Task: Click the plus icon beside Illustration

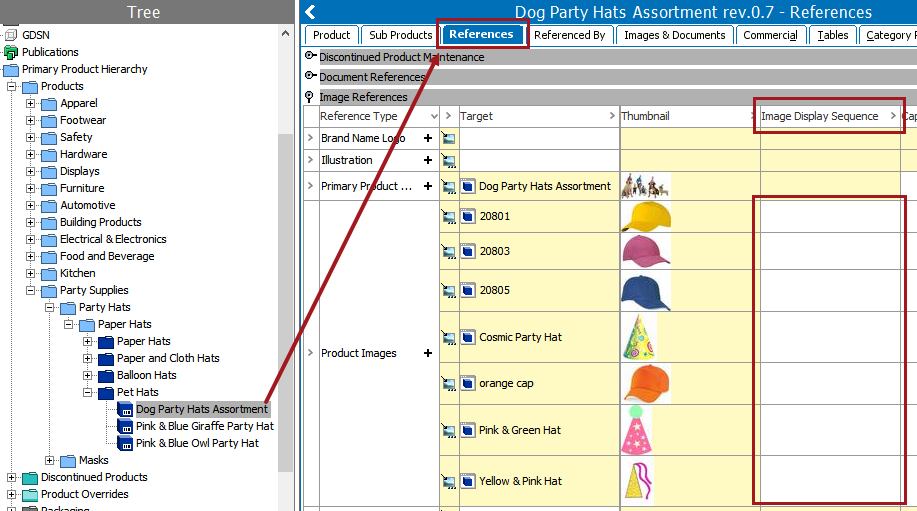Action: tap(428, 160)
